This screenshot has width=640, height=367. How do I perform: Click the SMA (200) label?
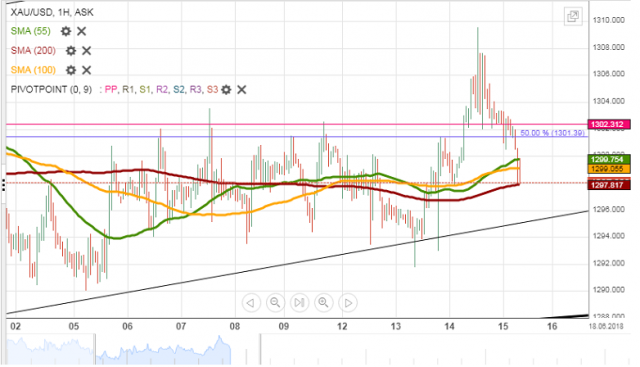(33, 51)
